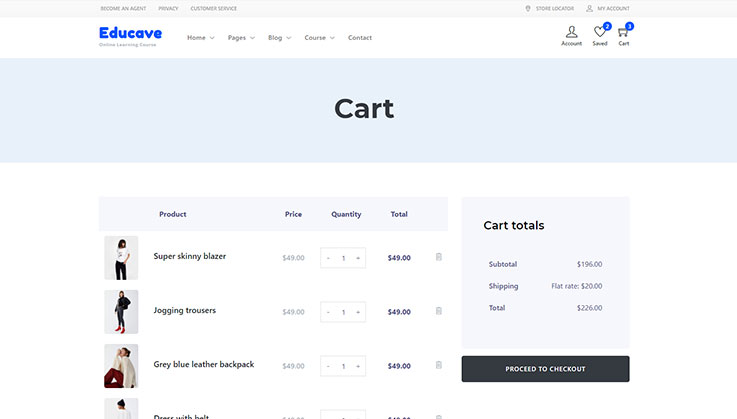The height and width of the screenshot is (419, 737).
Task: Click the Educave logo
Action: (x=130, y=35)
